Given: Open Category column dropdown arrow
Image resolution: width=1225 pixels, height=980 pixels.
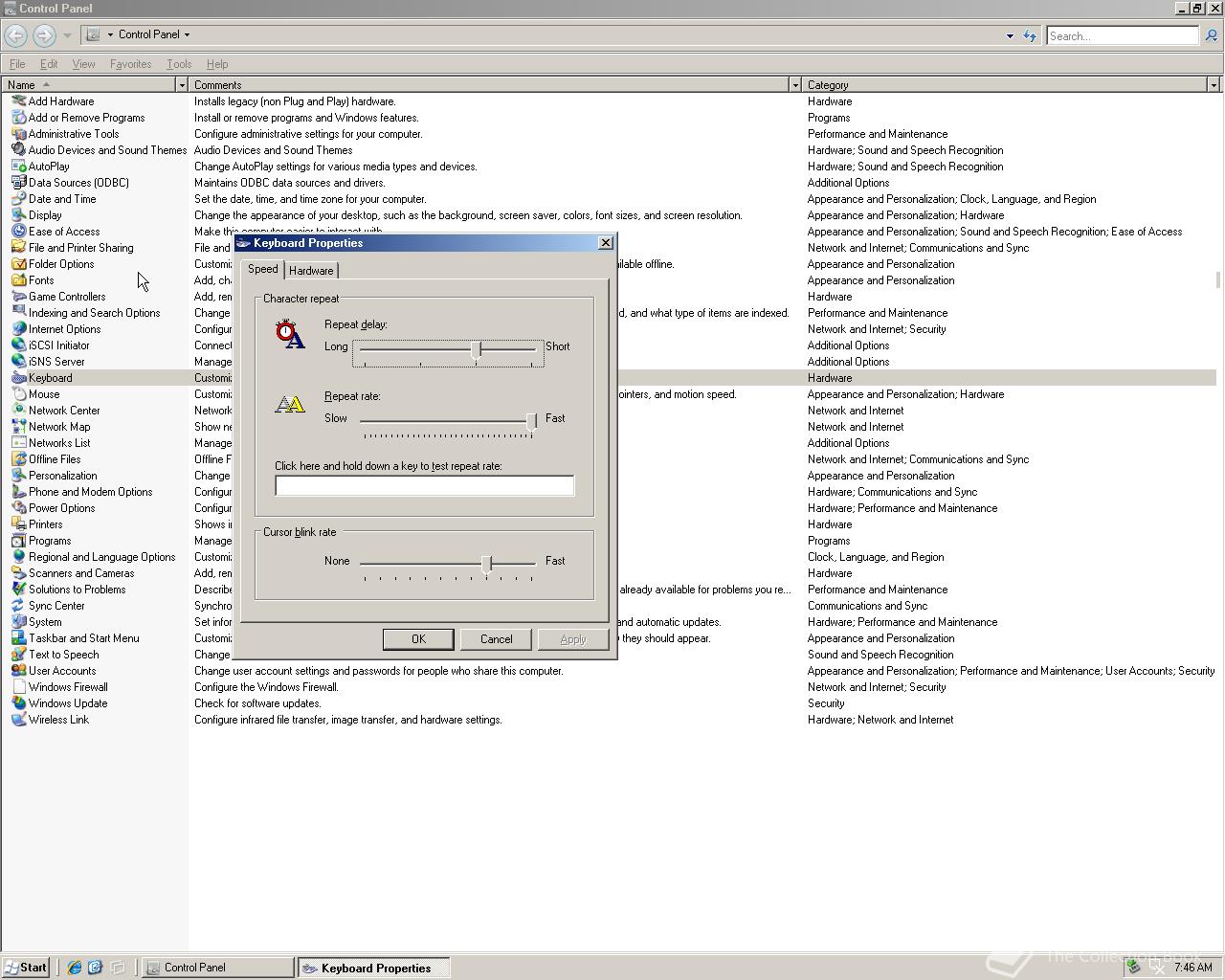Looking at the screenshot, I should pos(1214,85).
